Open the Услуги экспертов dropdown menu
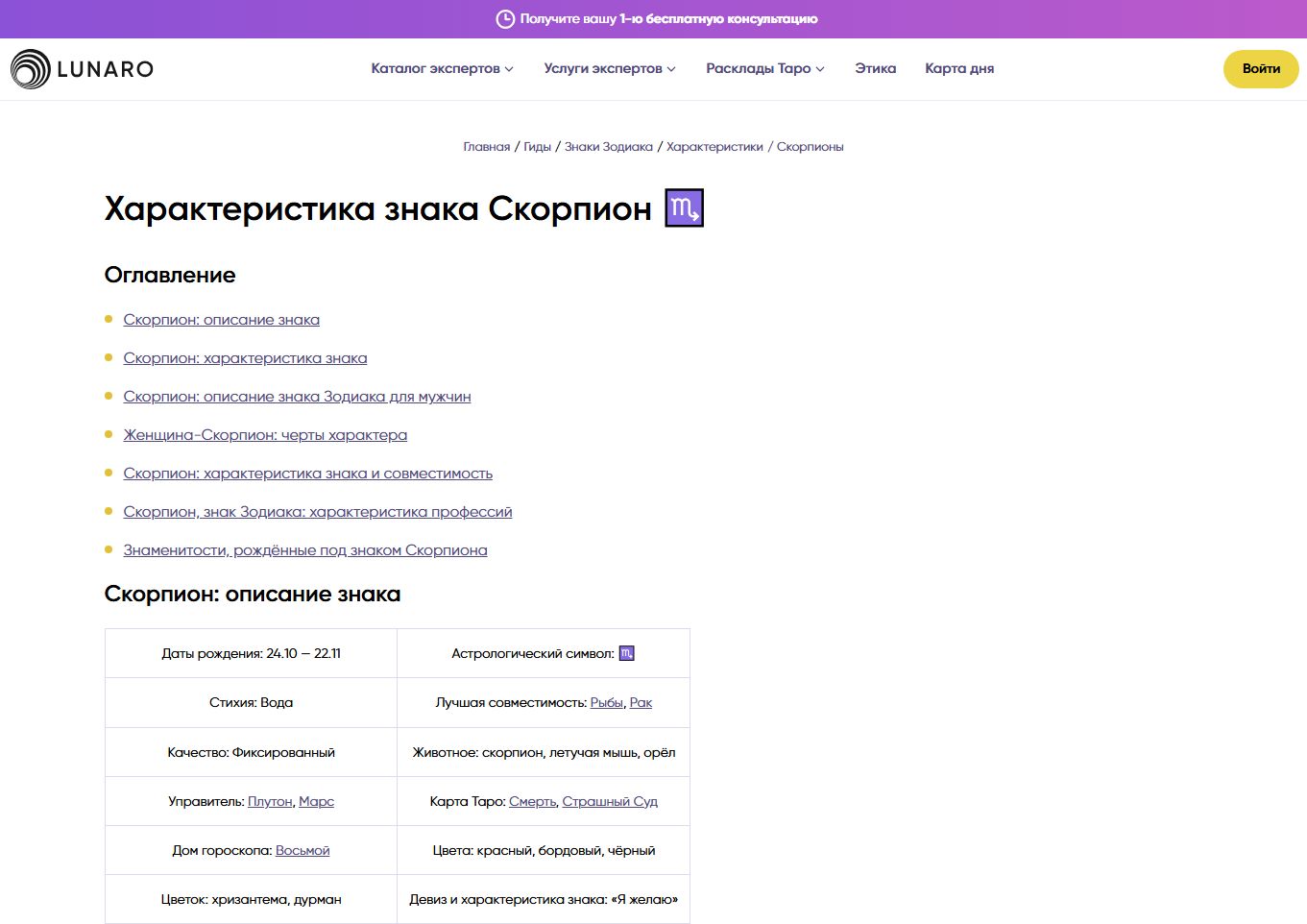 point(610,69)
